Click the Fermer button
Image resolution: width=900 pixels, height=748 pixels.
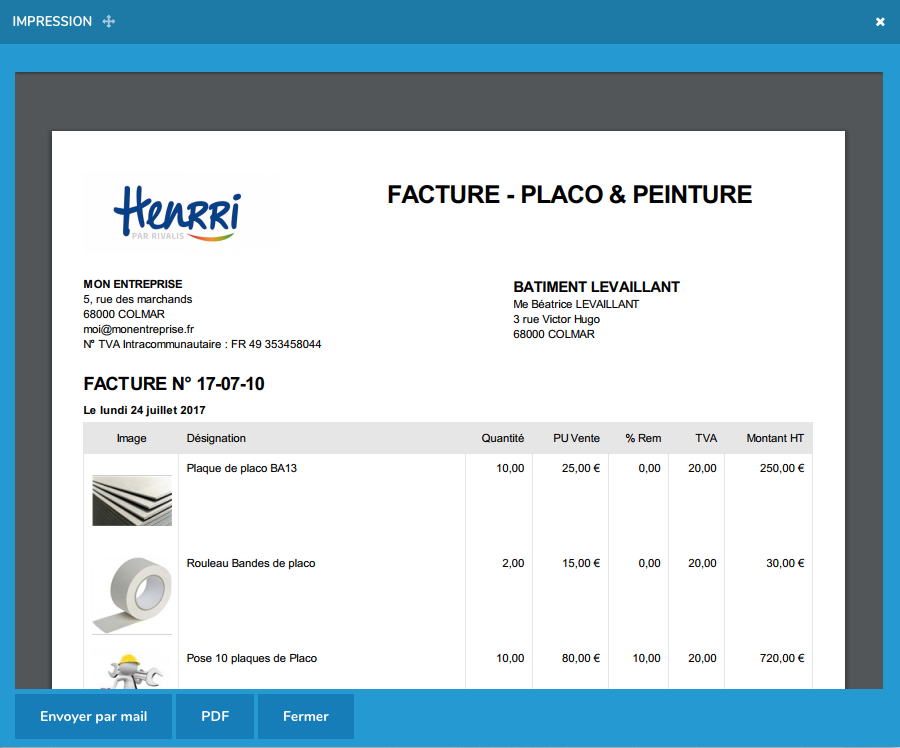click(305, 716)
